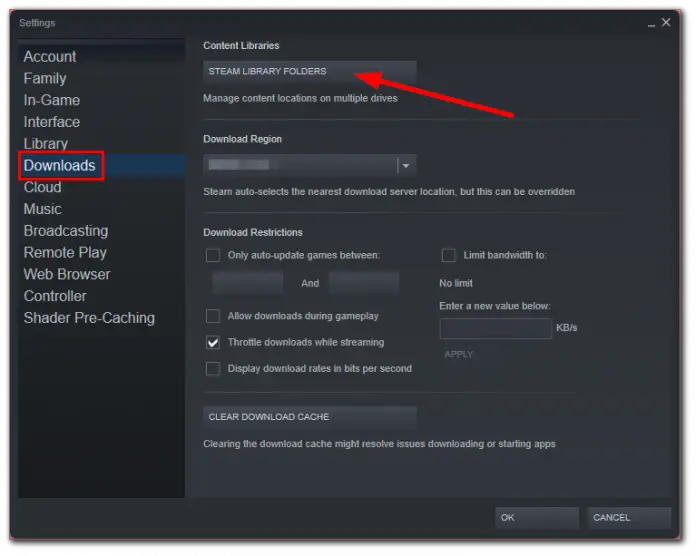This screenshot has height=556, width=696.
Task: Toggle the Limit bandwidth to checkbox
Action: pos(448,255)
